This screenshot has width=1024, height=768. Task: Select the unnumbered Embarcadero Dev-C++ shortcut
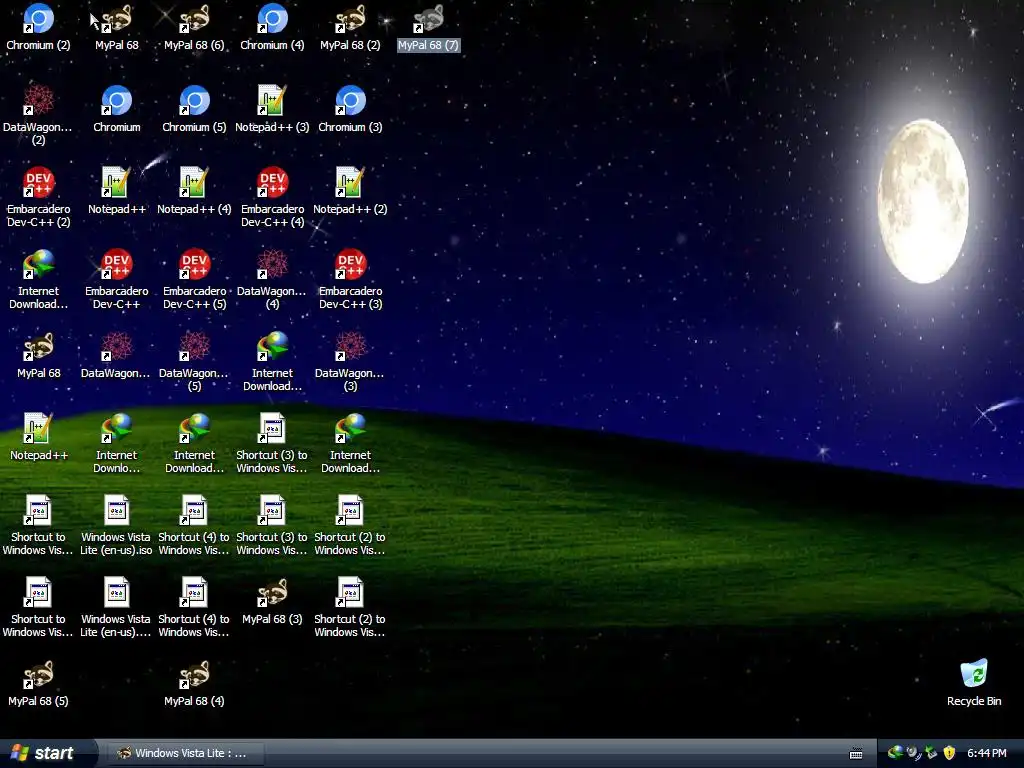(116, 280)
